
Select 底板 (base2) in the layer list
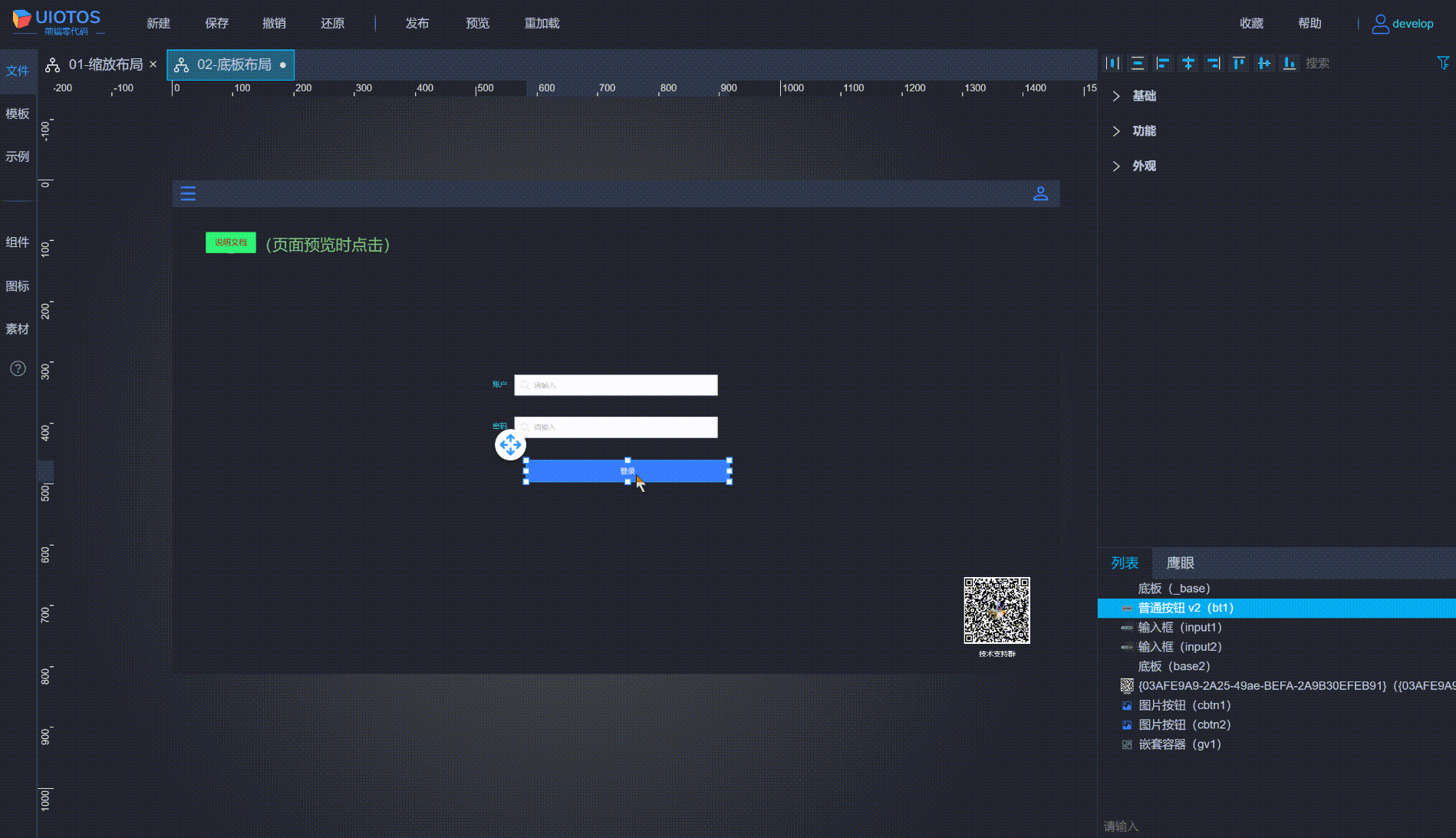[1276, 666]
